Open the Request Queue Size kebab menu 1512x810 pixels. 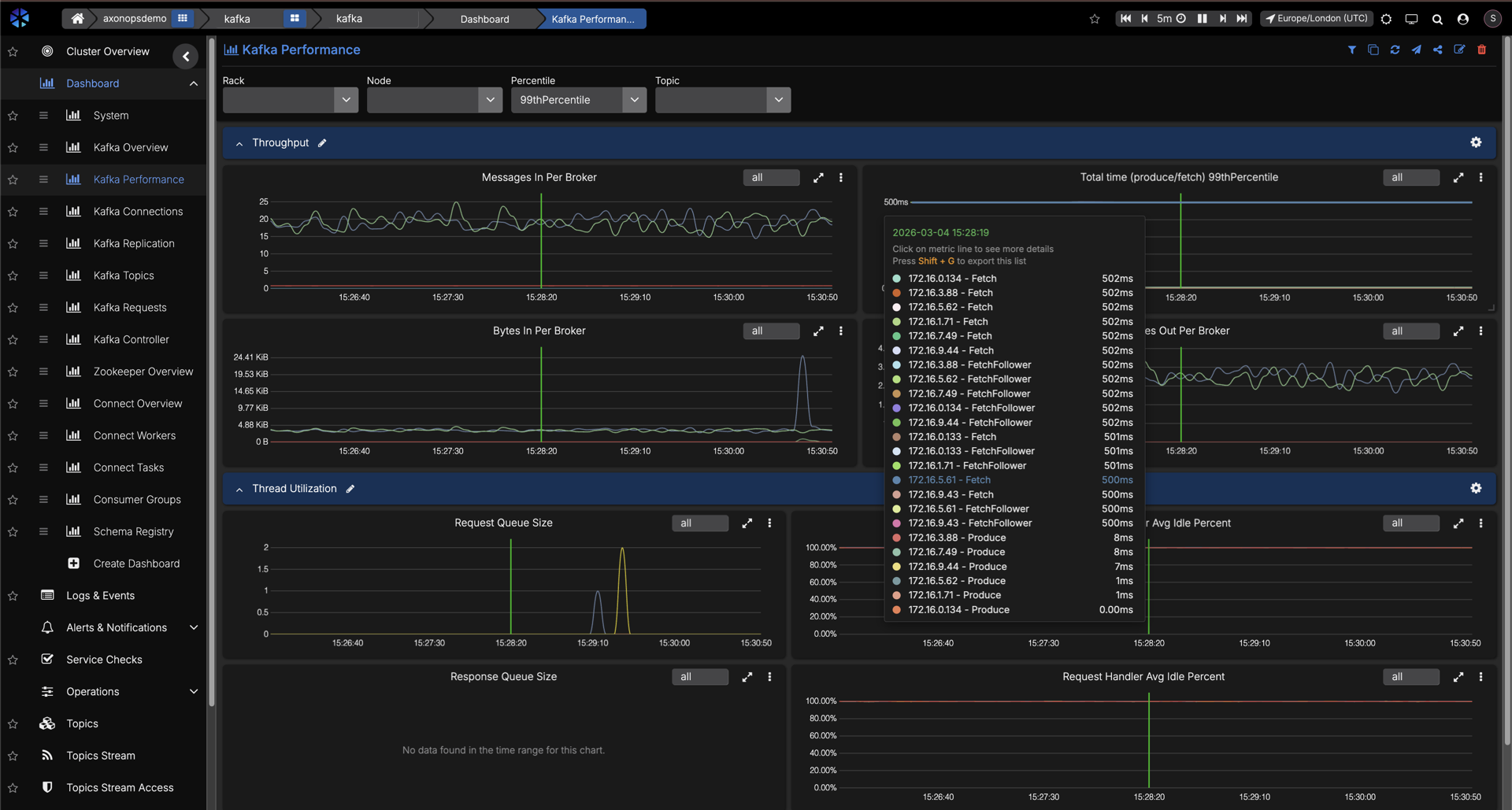pos(769,523)
